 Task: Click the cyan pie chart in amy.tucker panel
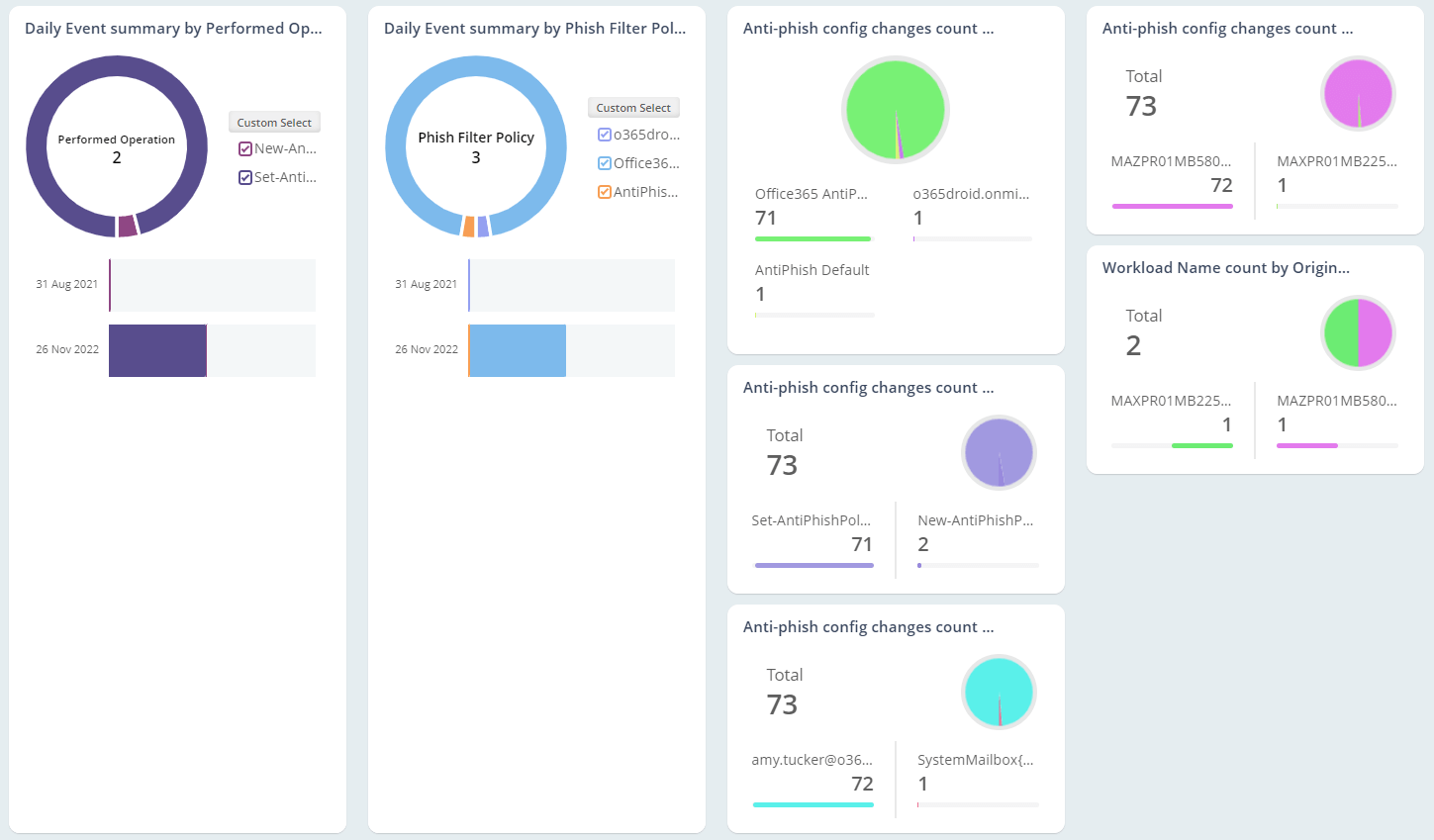pos(999,692)
